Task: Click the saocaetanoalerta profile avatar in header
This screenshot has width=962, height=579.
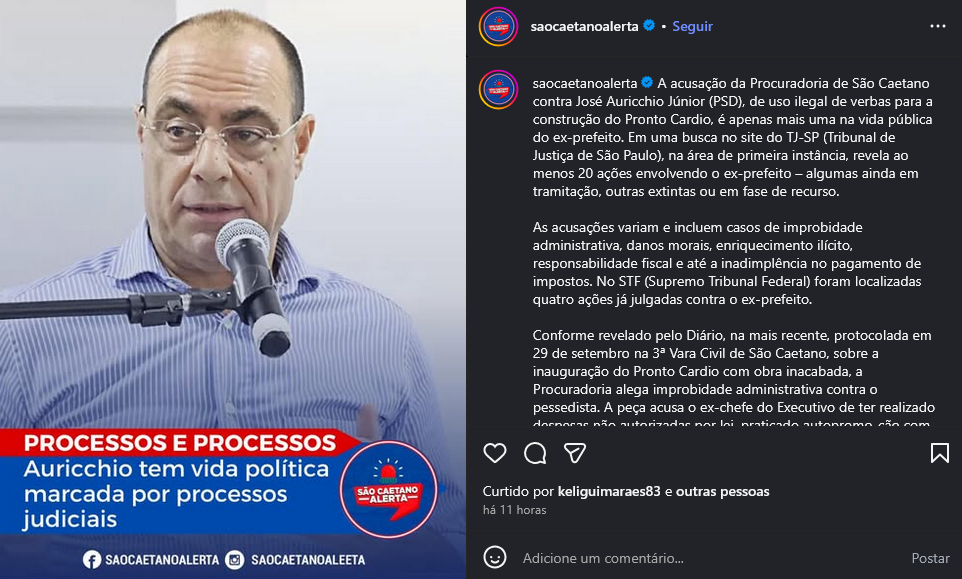Action: (499, 26)
